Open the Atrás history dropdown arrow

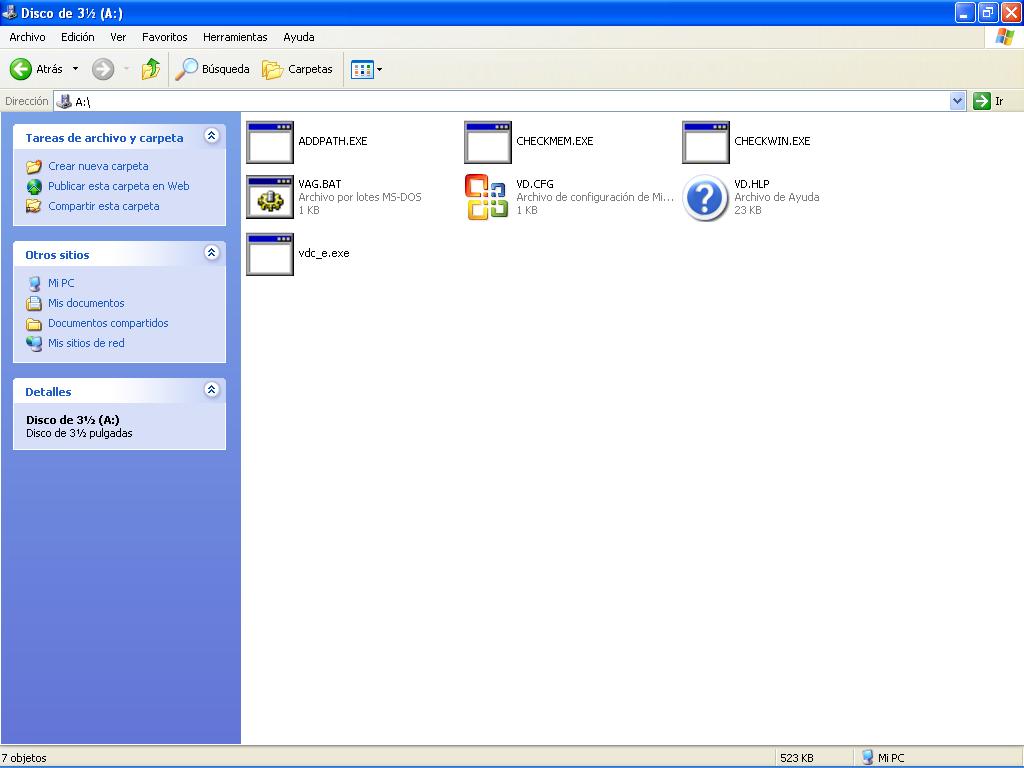click(x=75, y=69)
